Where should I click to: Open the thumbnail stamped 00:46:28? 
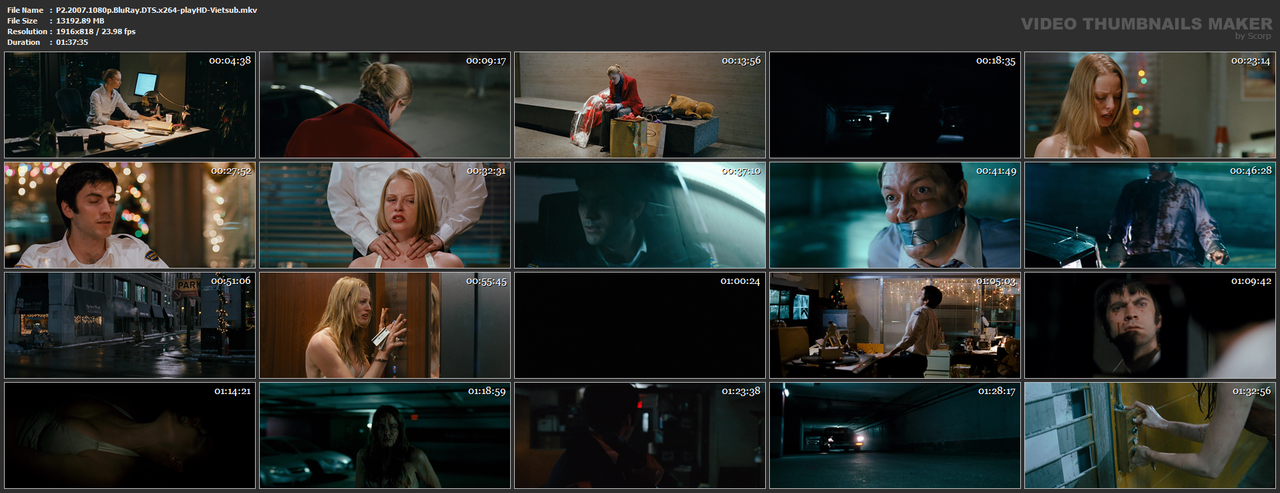[x=1150, y=215]
